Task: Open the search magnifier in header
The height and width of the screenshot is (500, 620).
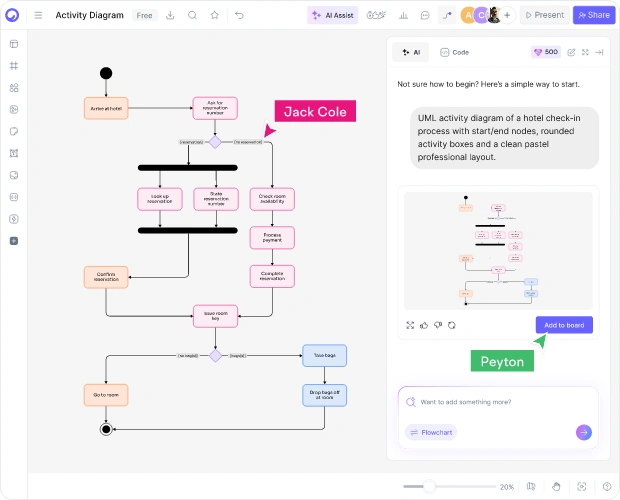Action: point(192,15)
